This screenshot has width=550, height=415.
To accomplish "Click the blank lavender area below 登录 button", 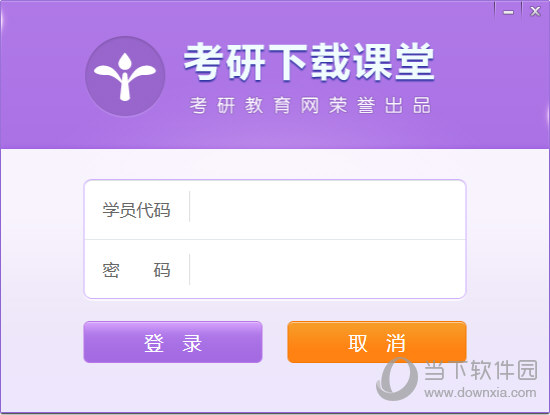I will [x=173, y=388].
